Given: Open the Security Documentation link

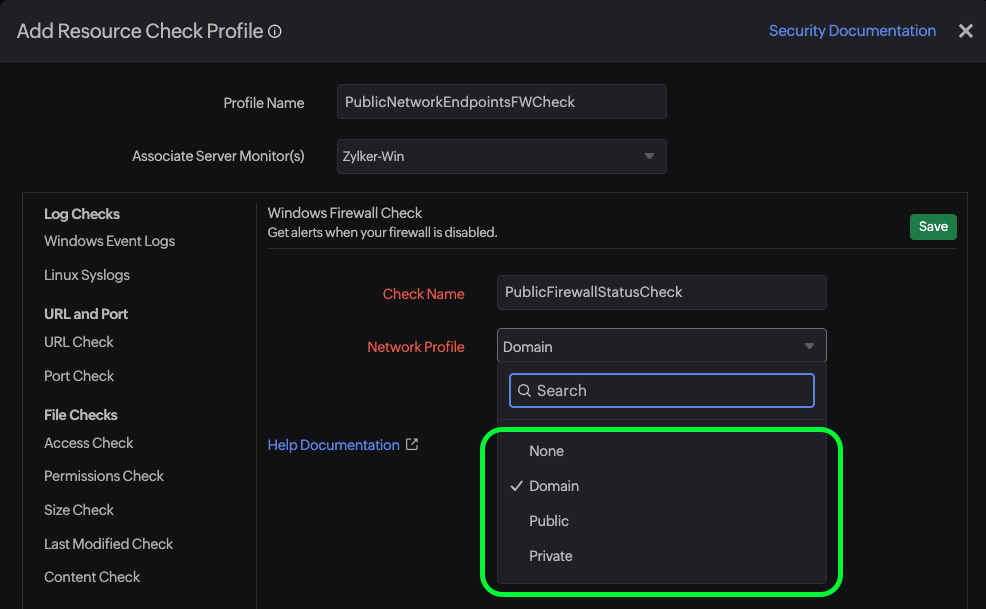Looking at the screenshot, I should (x=852, y=31).
